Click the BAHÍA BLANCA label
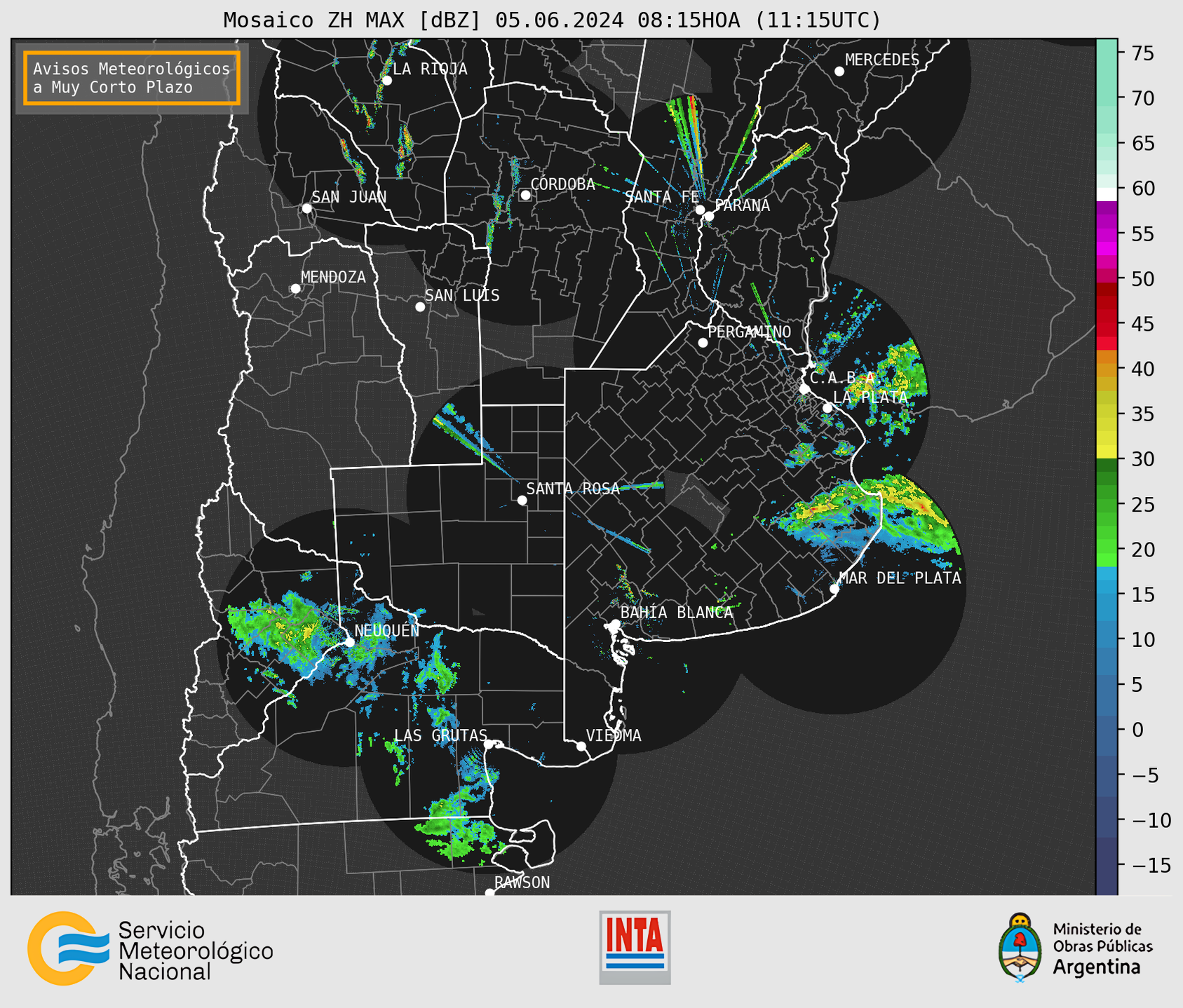1183x1008 pixels. coord(677,613)
